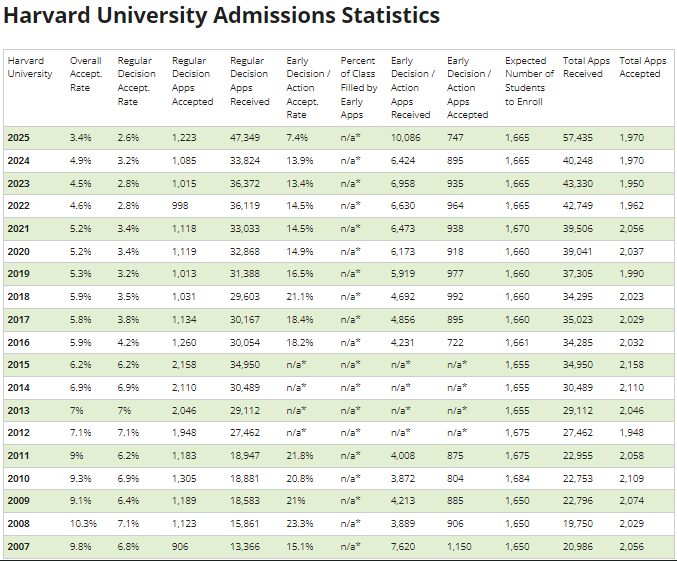677x562 pixels.
Task: Select the Total Apps Accepted column header
Action: (641, 67)
